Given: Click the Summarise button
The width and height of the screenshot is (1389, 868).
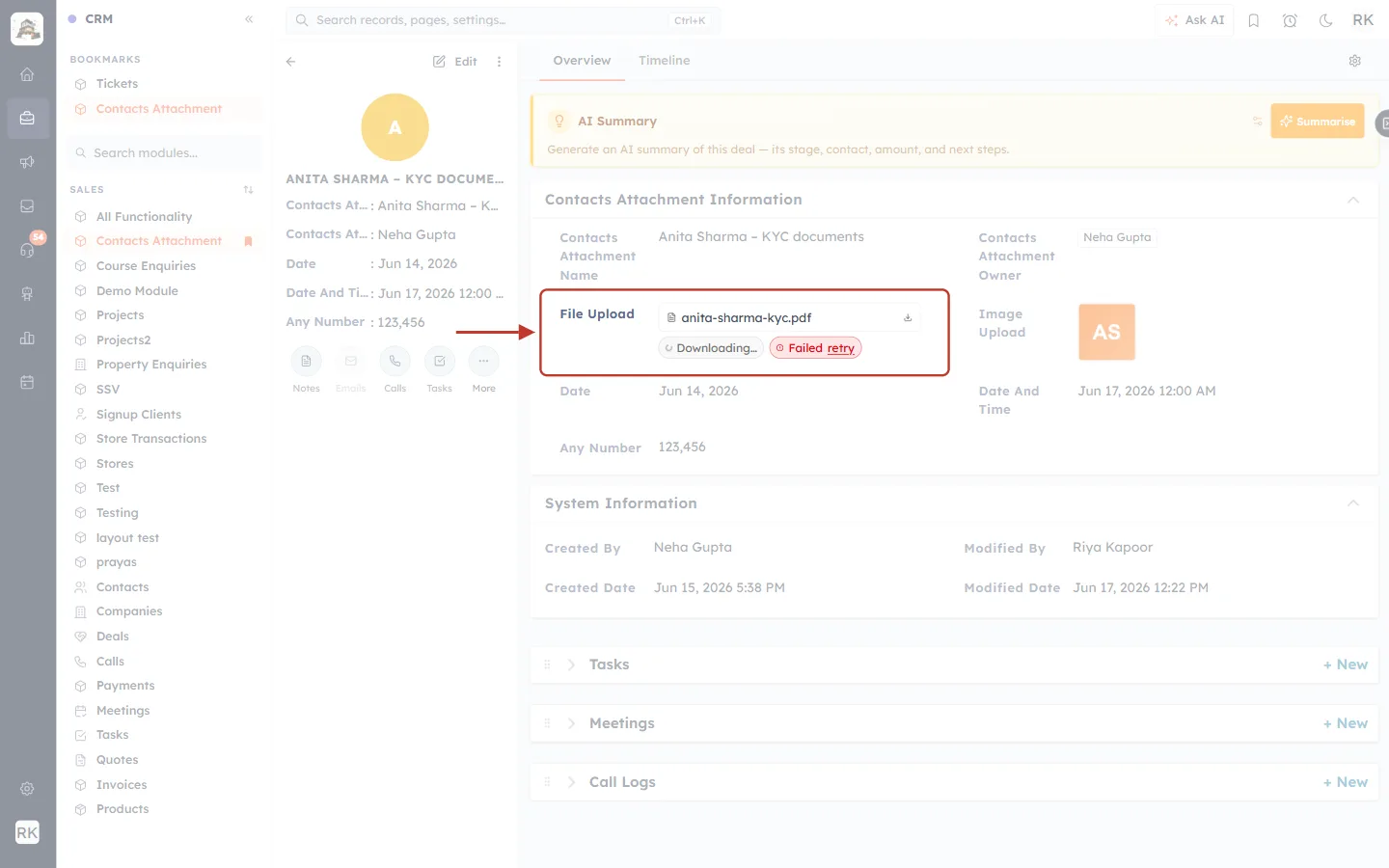Looking at the screenshot, I should point(1318,122).
